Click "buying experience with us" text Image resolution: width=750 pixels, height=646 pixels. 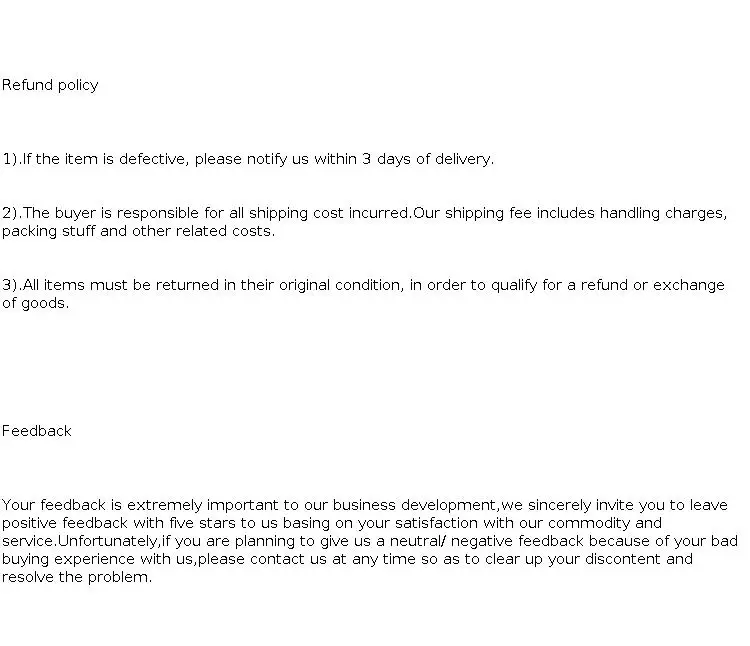(98, 559)
